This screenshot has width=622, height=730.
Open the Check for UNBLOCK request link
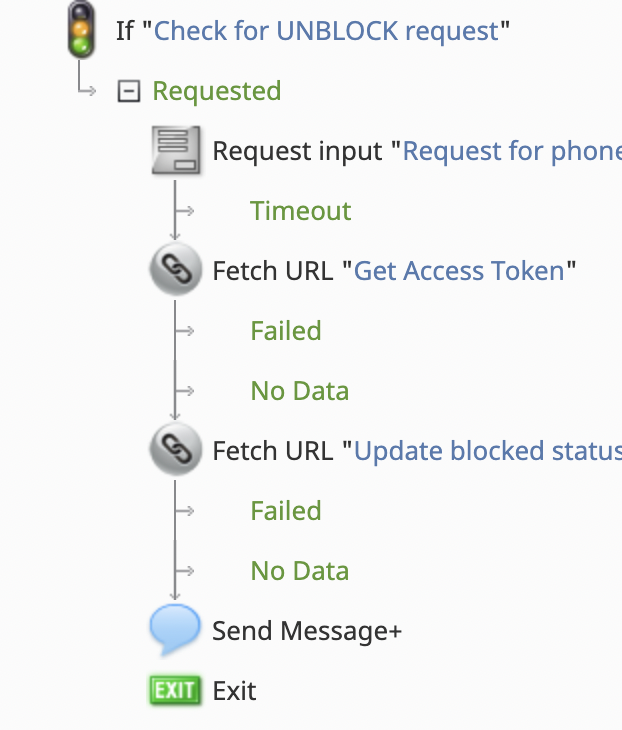327,31
